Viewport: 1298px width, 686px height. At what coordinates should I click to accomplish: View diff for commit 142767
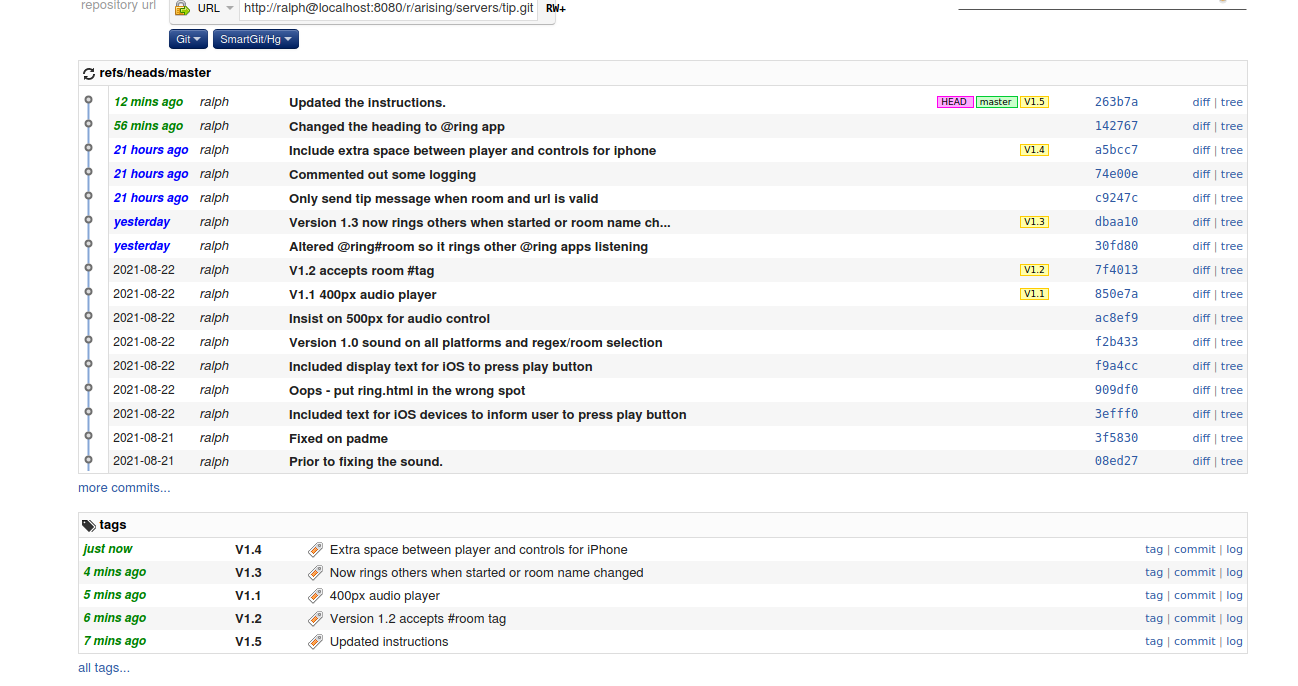click(1200, 126)
